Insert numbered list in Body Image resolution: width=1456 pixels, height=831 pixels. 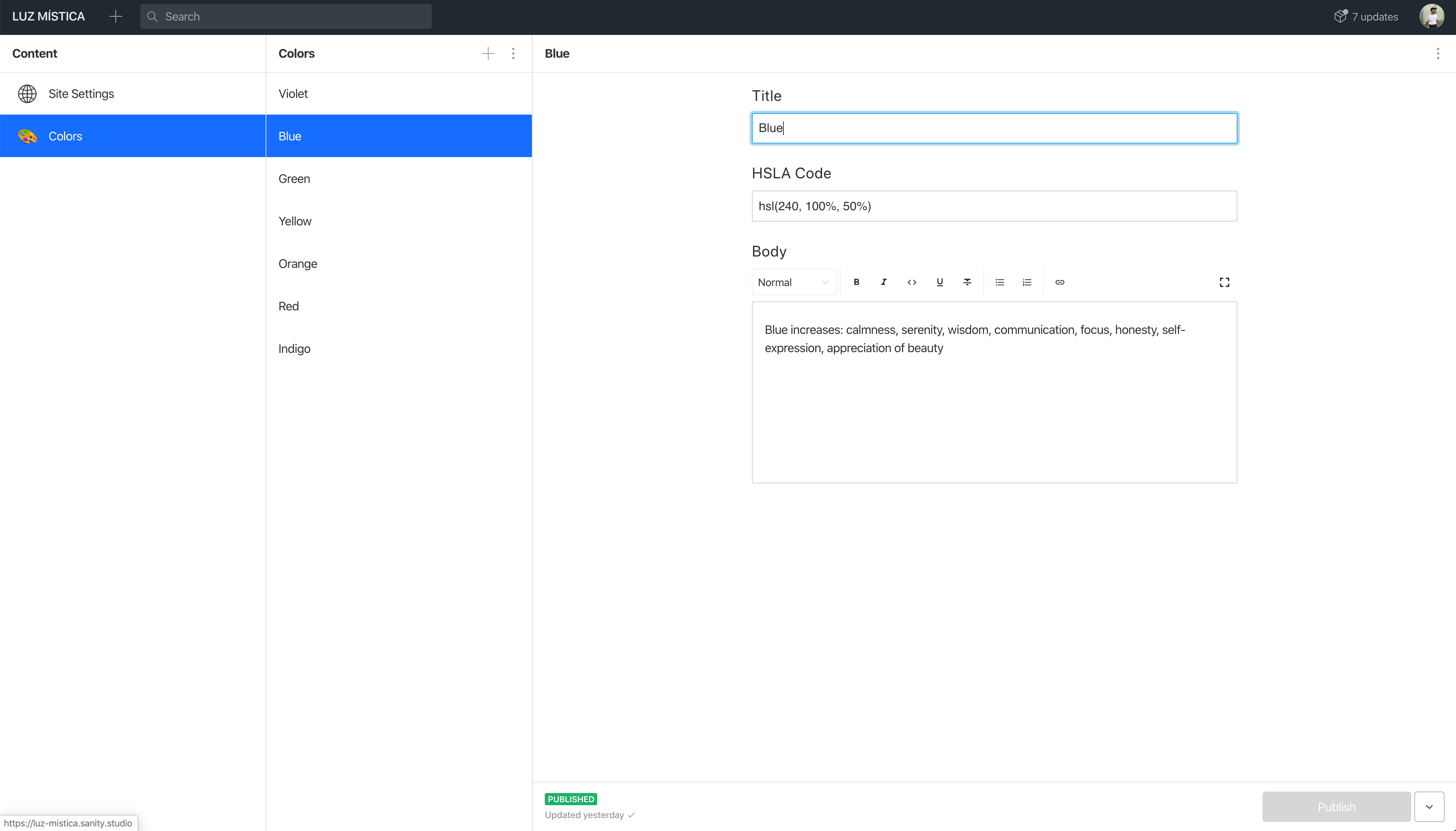(1027, 282)
